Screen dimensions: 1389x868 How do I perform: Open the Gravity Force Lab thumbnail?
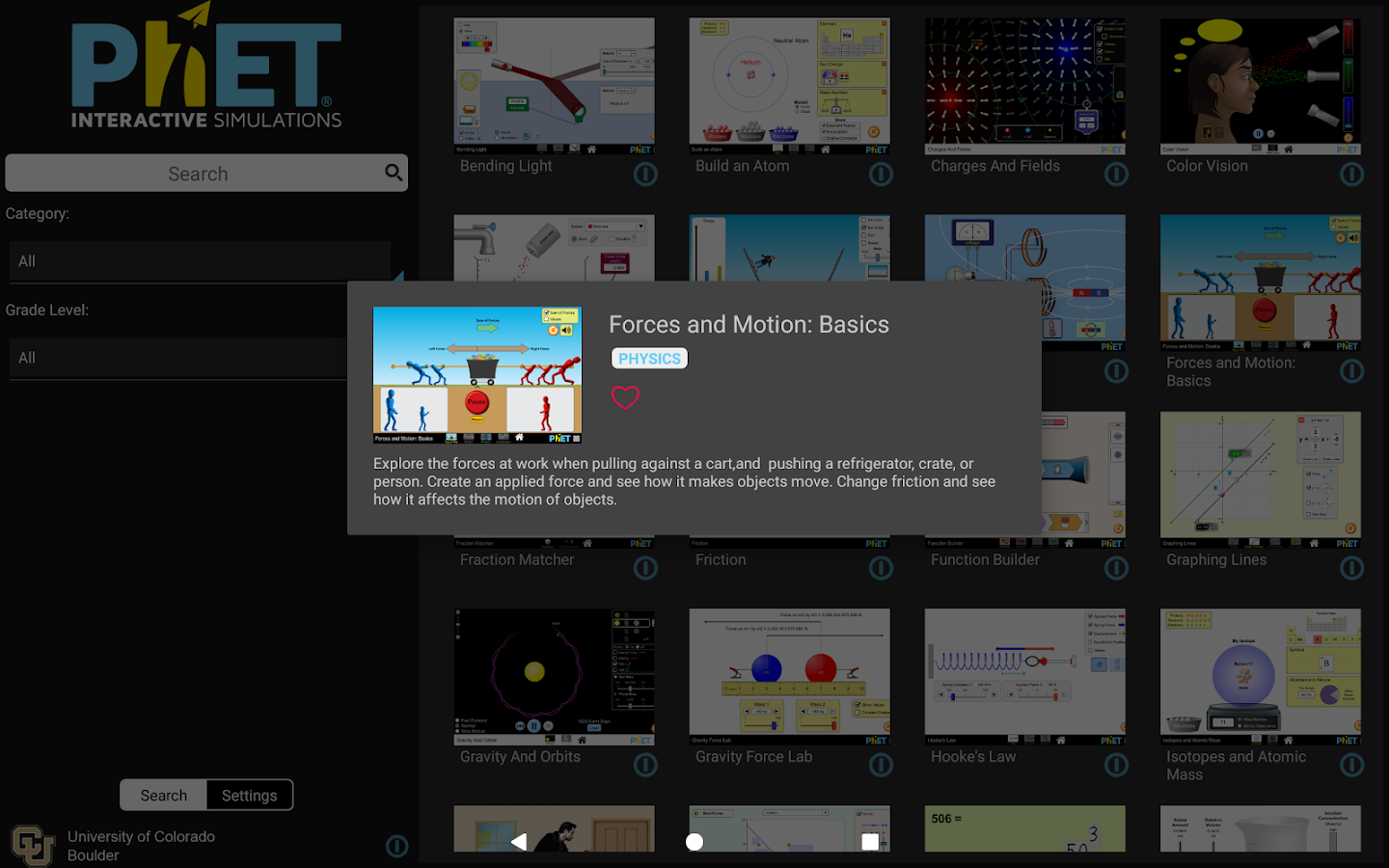click(x=789, y=677)
